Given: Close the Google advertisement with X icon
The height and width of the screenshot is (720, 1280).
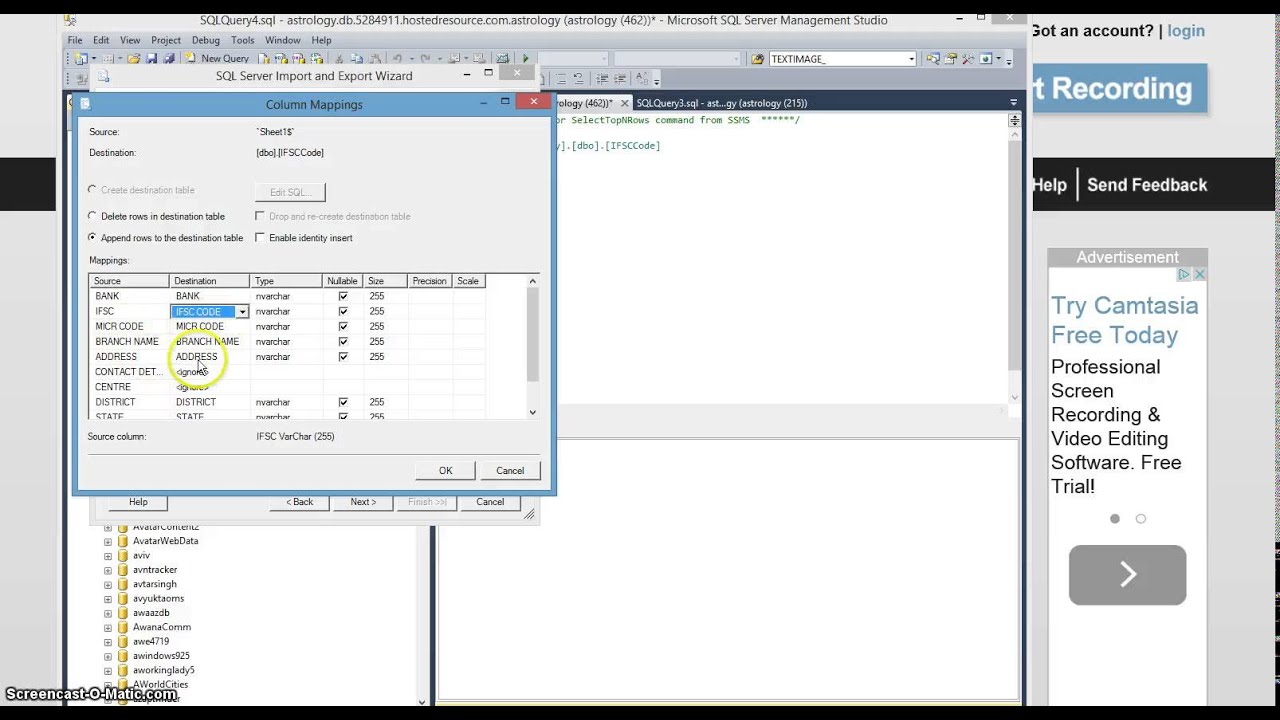Looking at the screenshot, I should (x=1200, y=274).
